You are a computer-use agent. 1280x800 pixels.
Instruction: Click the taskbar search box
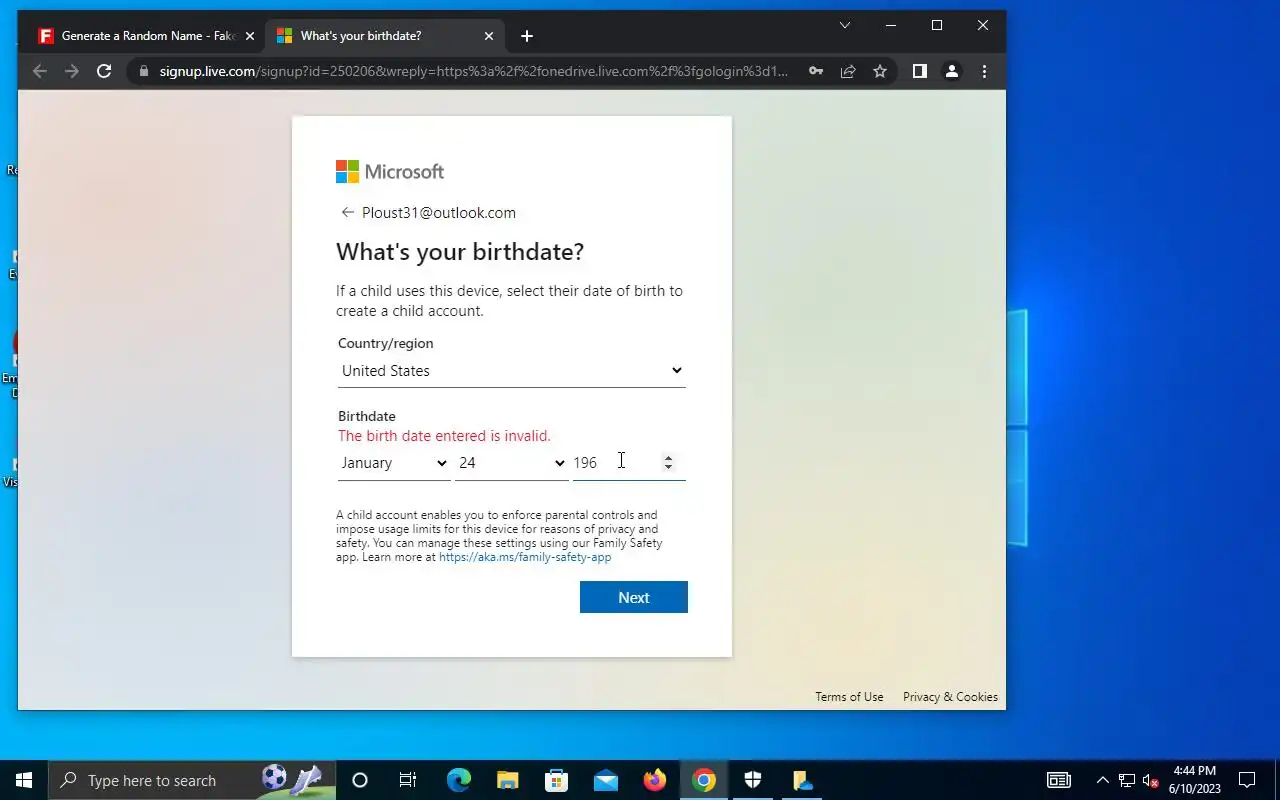pyautogui.click(x=192, y=780)
